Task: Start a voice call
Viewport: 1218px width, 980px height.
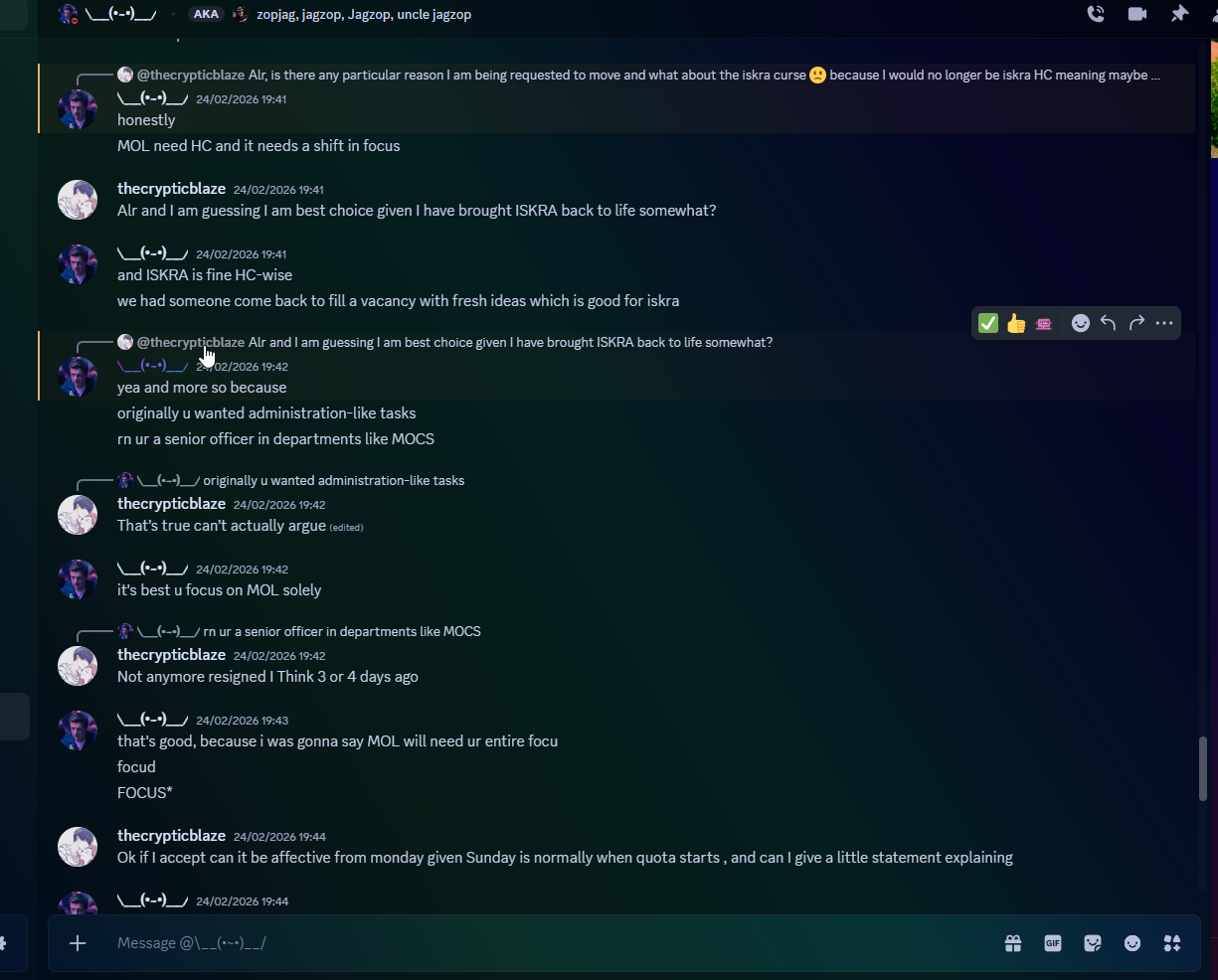Action: [x=1096, y=14]
